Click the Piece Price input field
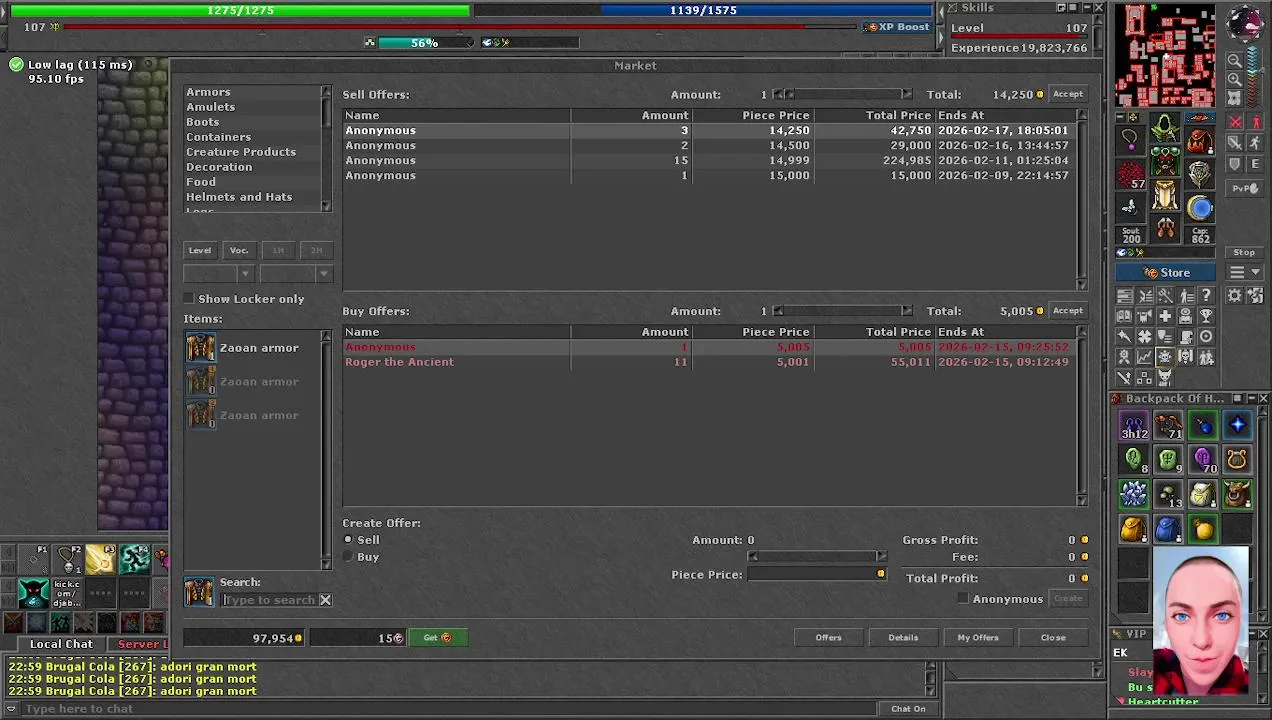The height and width of the screenshot is (720, 1272). point(817,575)
